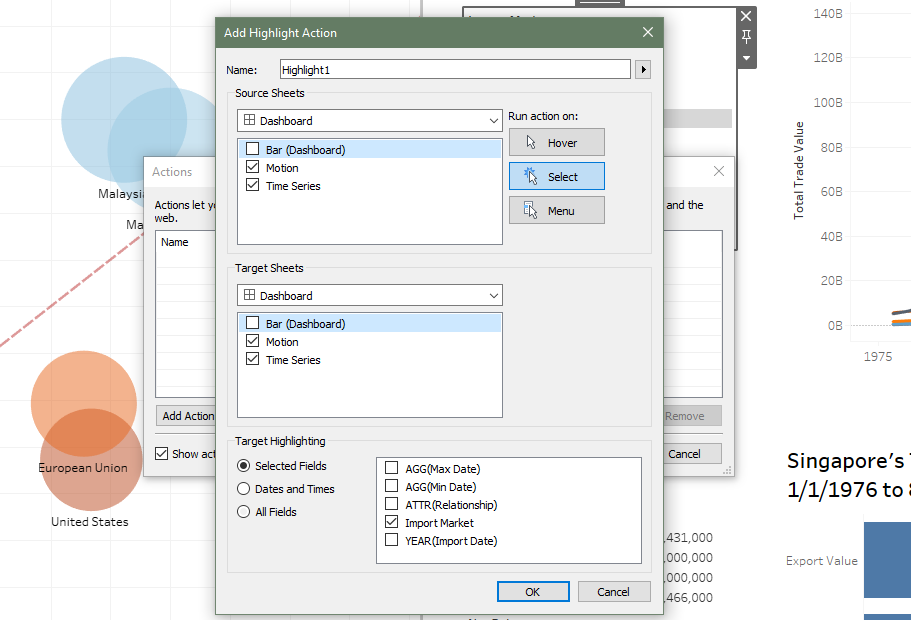Open the Name field insert arrow menu
Viewport: 911px width, 620px height.
tap(643, 70)
